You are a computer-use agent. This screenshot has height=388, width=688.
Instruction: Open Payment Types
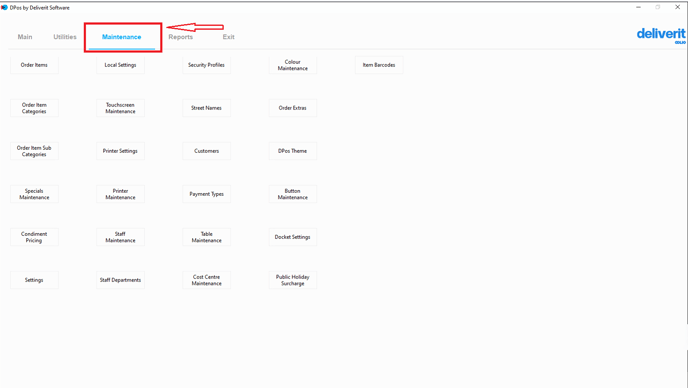click(206, 194)
